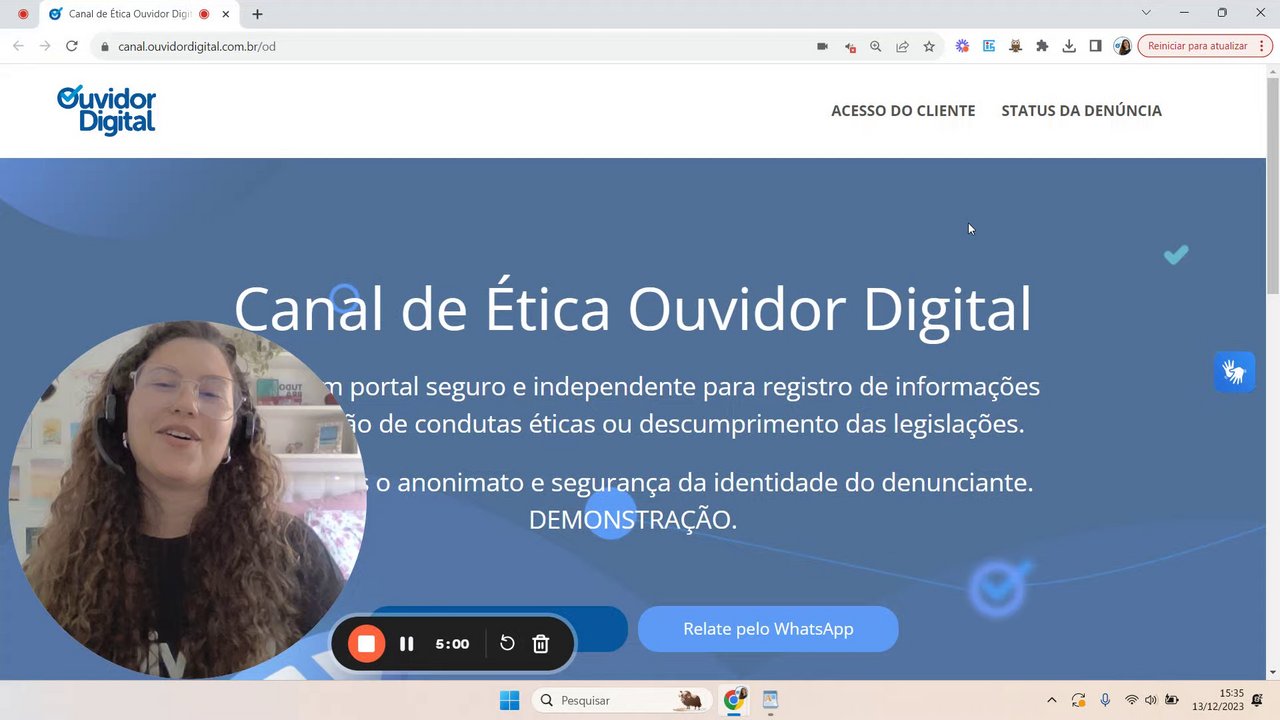
Task: Open Wi-Fi network settings in tray
Action: pyautogui.click(x=1131, y=700)
